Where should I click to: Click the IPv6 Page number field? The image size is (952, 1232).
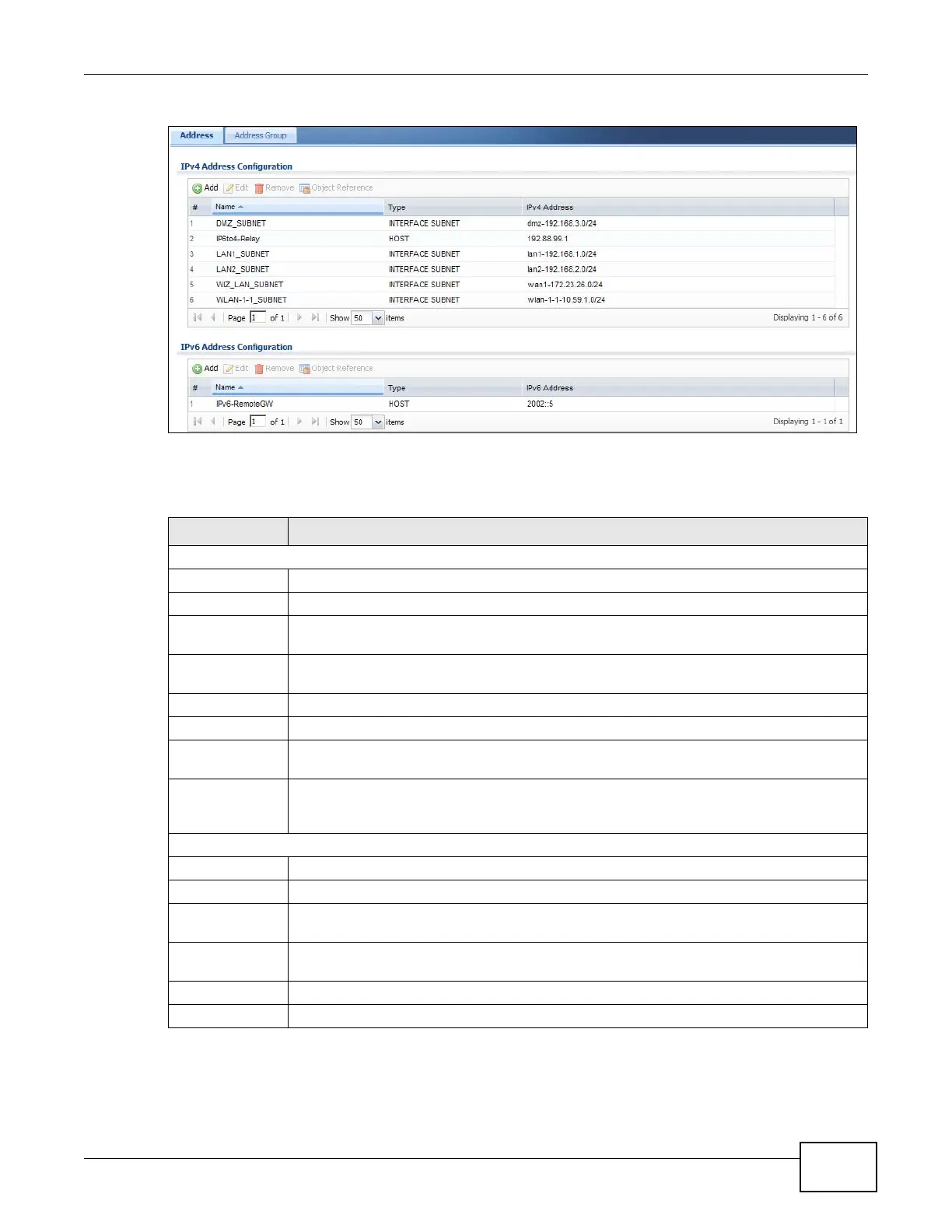coord(257,422)
